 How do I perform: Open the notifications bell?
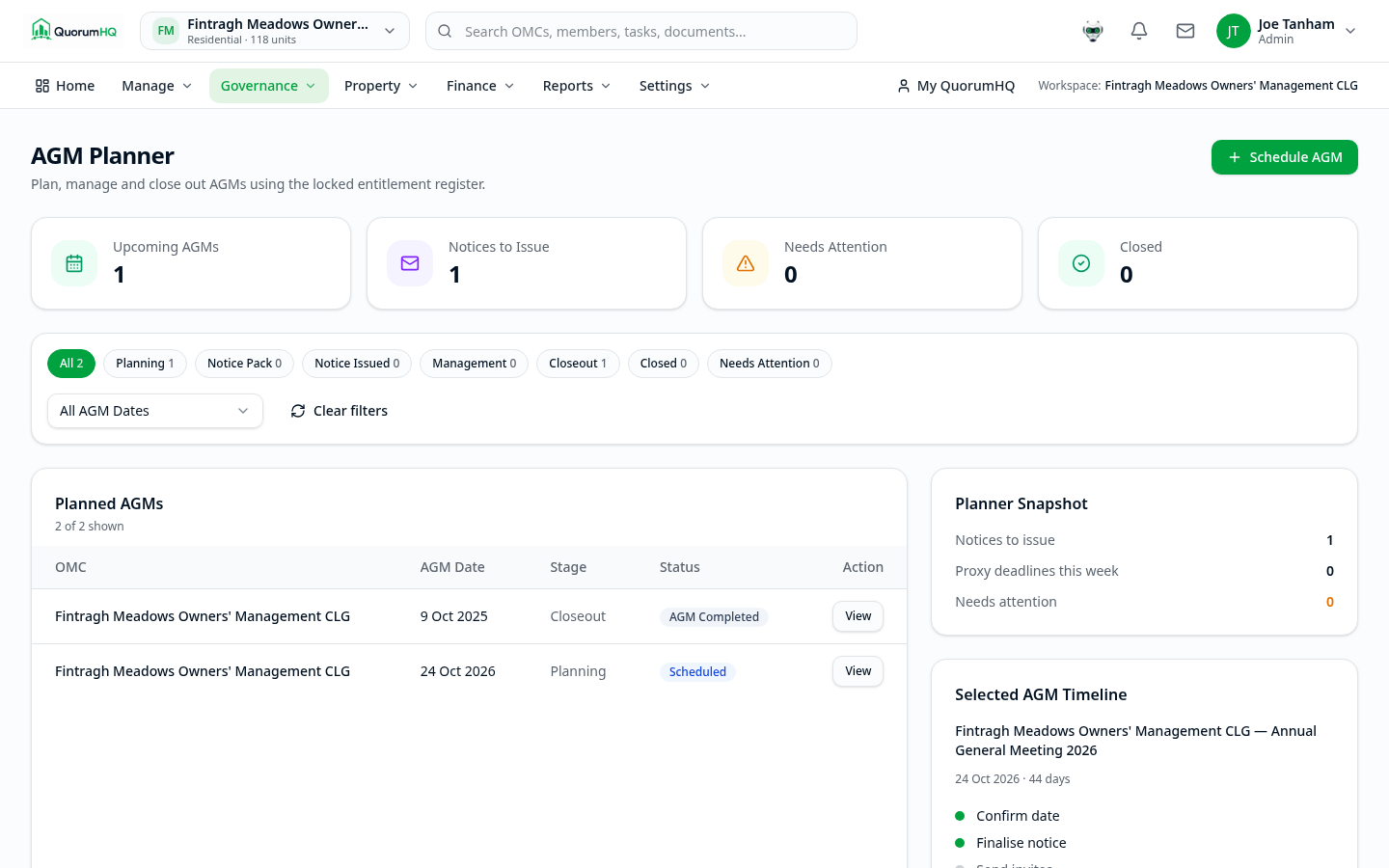click(x=1139, y=31)
